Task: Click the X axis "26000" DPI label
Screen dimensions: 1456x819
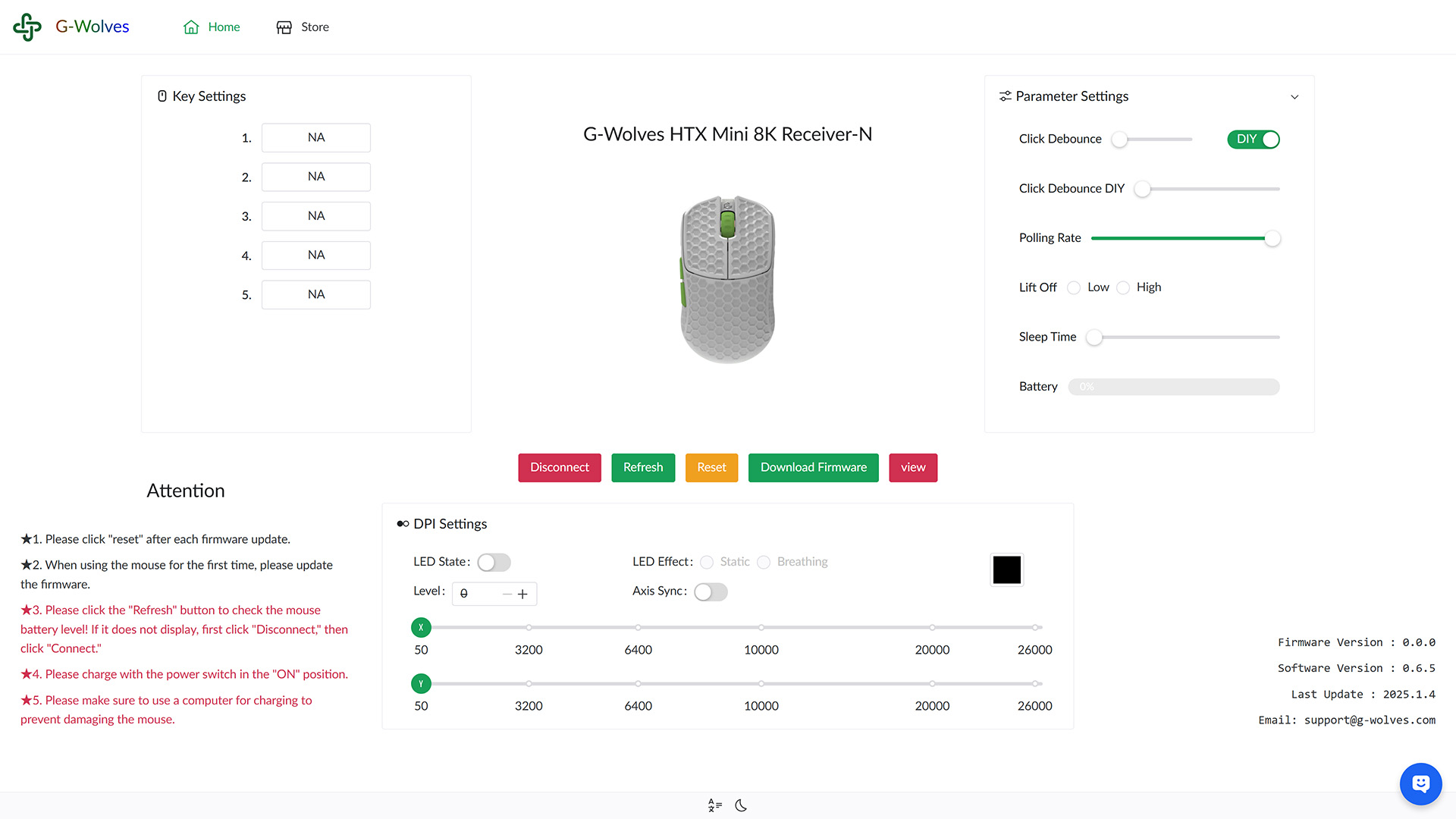Action: click(x=1035, y=650)
